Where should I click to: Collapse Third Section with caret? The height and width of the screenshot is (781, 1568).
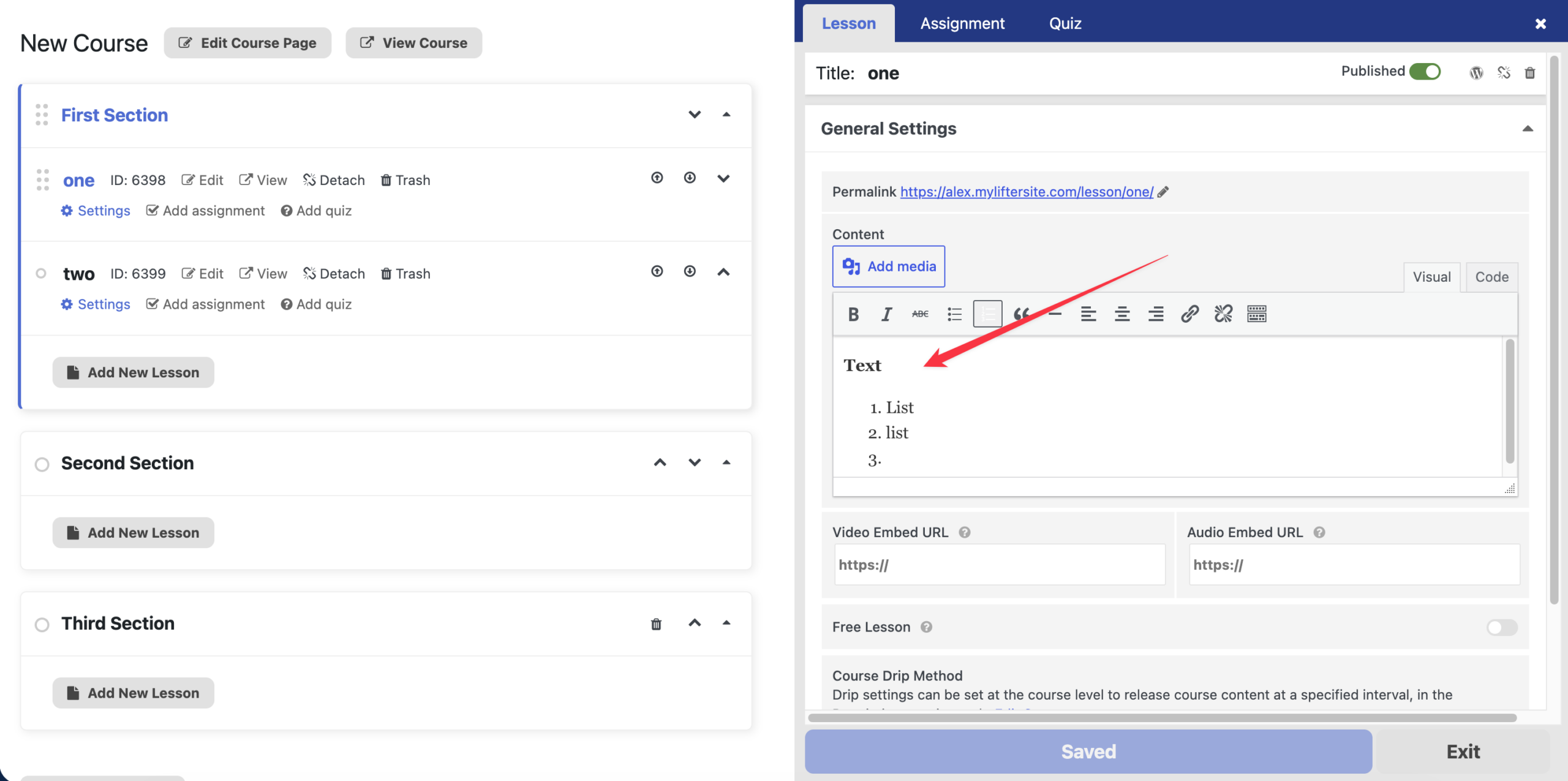click(x=726, y=623)
